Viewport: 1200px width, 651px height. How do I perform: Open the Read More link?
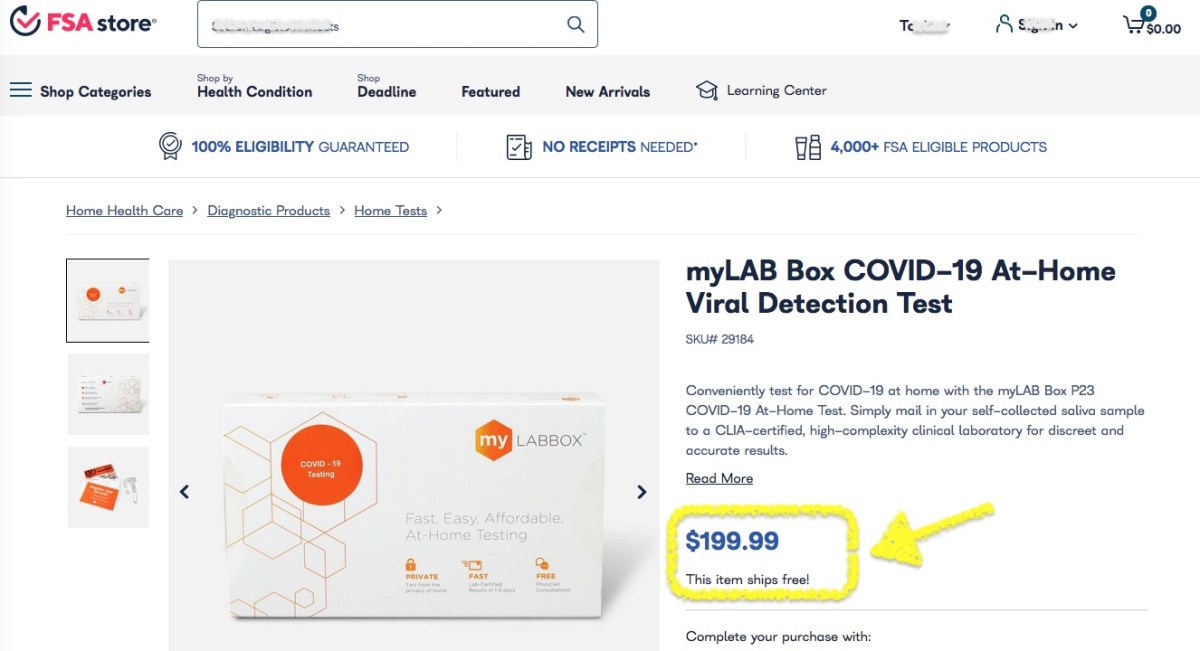pos(718,477)
